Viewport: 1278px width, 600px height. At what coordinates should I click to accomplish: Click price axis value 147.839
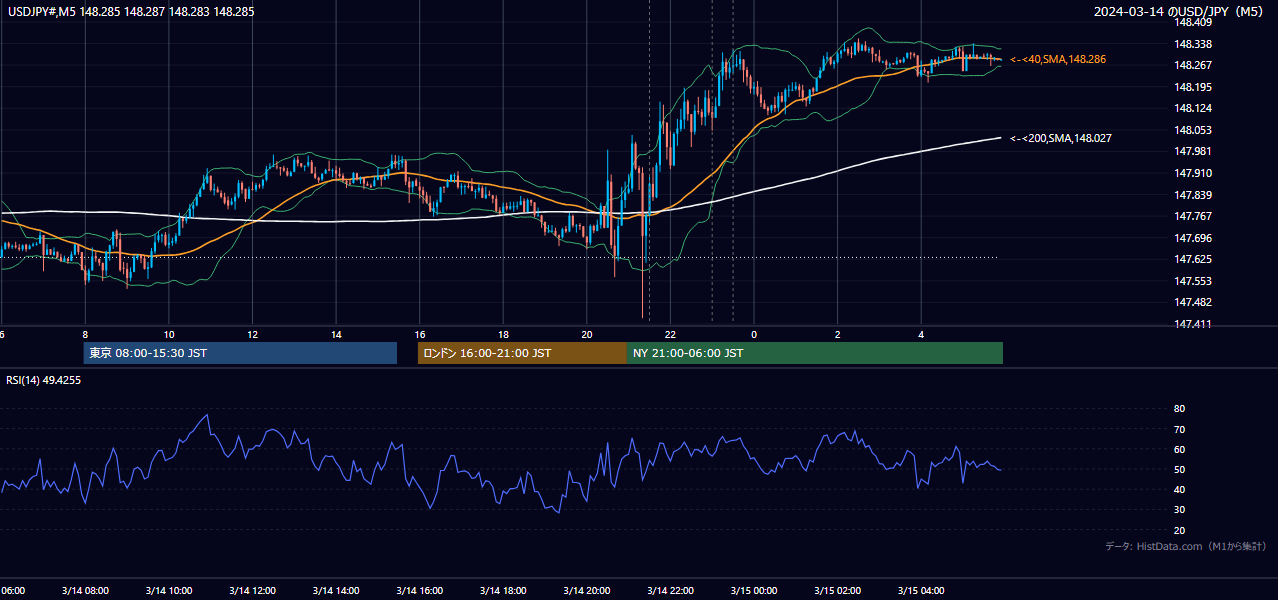[x=1192, y=195]
